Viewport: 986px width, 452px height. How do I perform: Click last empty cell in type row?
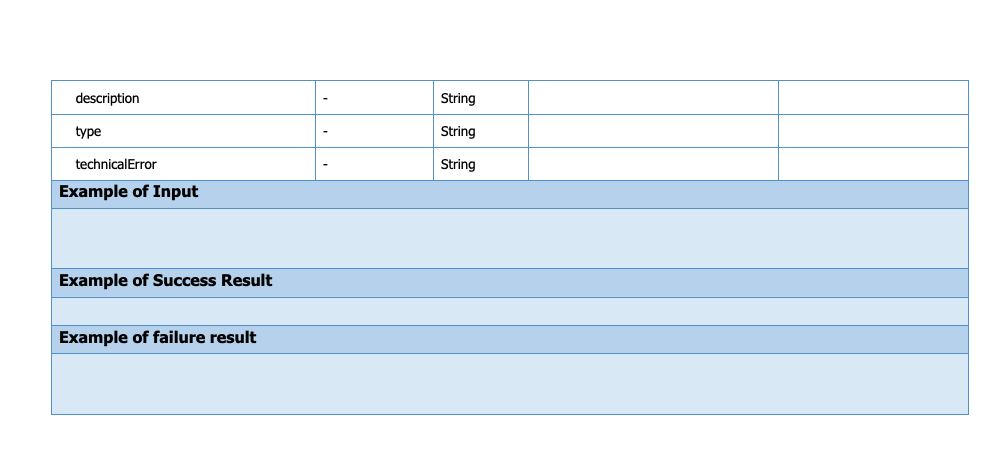872,131
